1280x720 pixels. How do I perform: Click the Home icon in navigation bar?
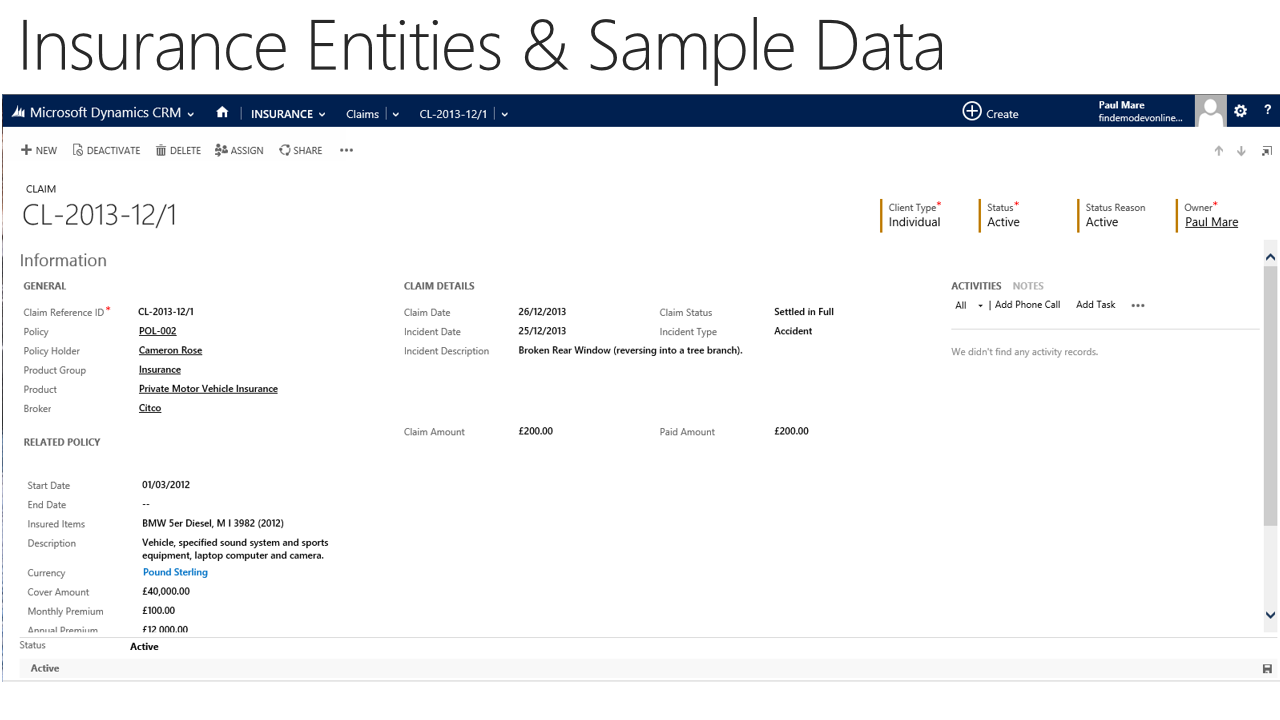coord(222,113)
